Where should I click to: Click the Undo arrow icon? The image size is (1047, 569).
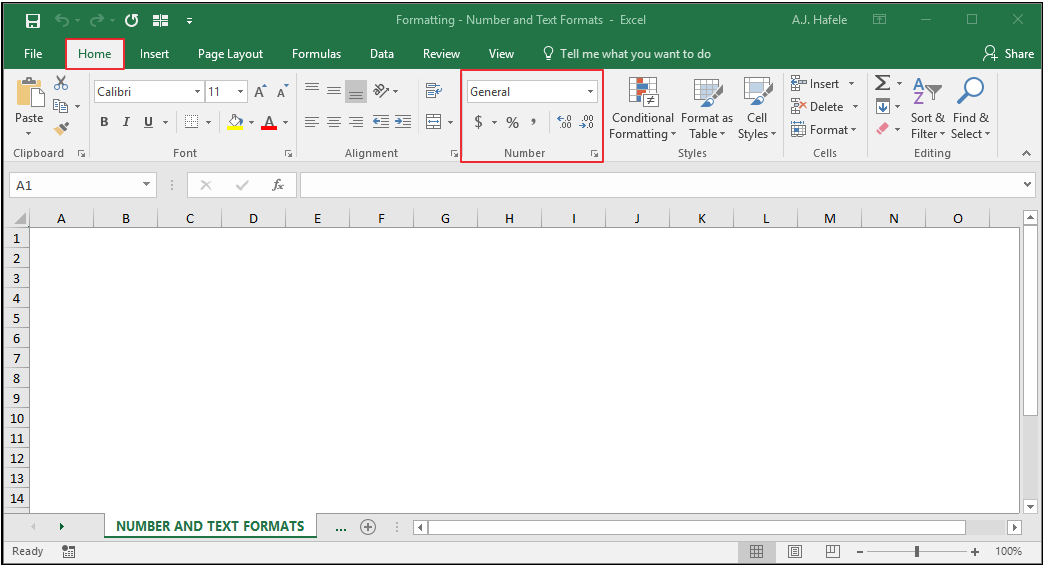coord(62,21)
